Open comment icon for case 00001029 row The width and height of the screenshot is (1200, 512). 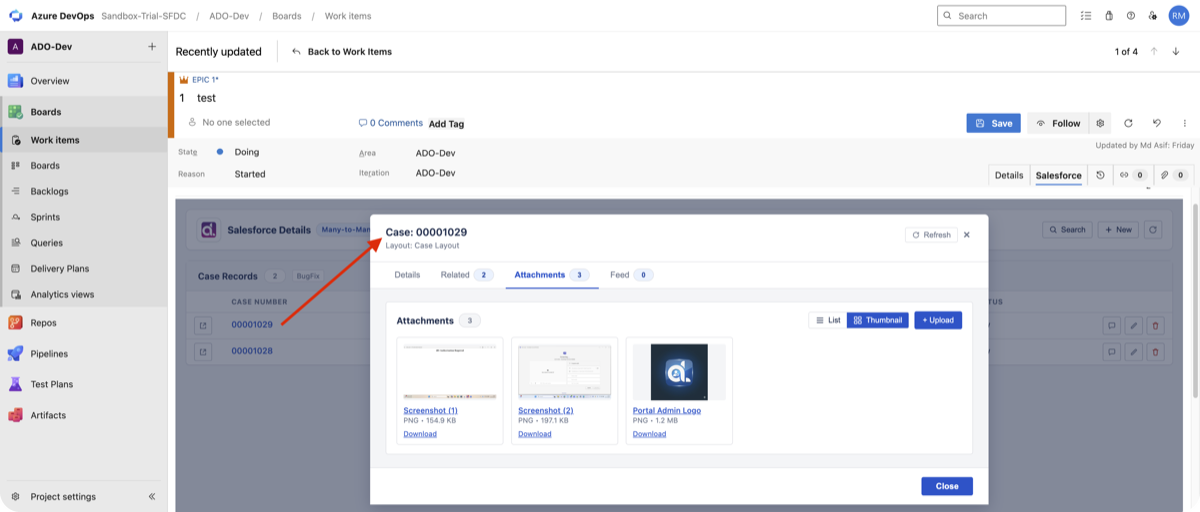[x=1111, y=325]
